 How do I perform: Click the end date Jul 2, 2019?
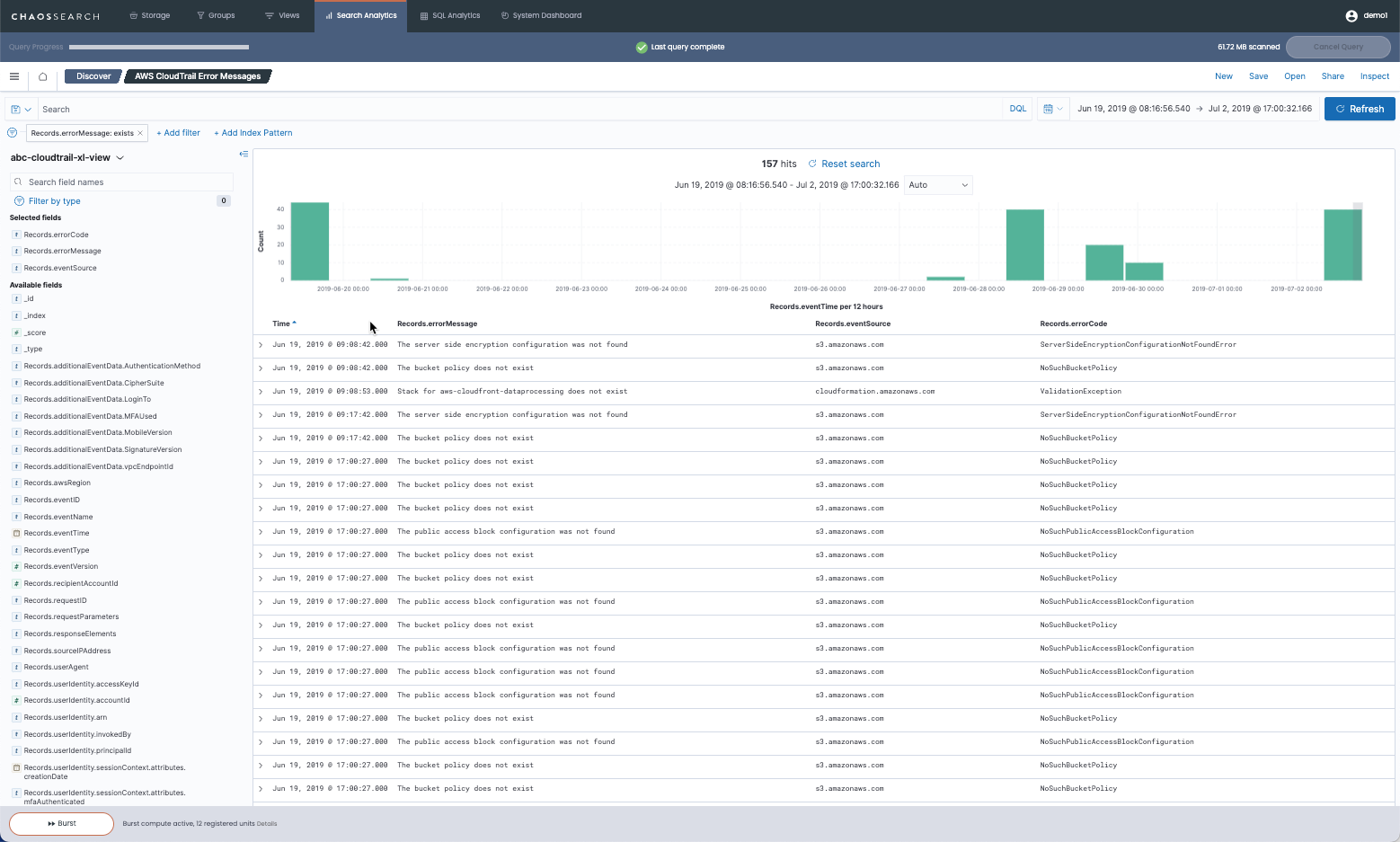click(1260, 109)
